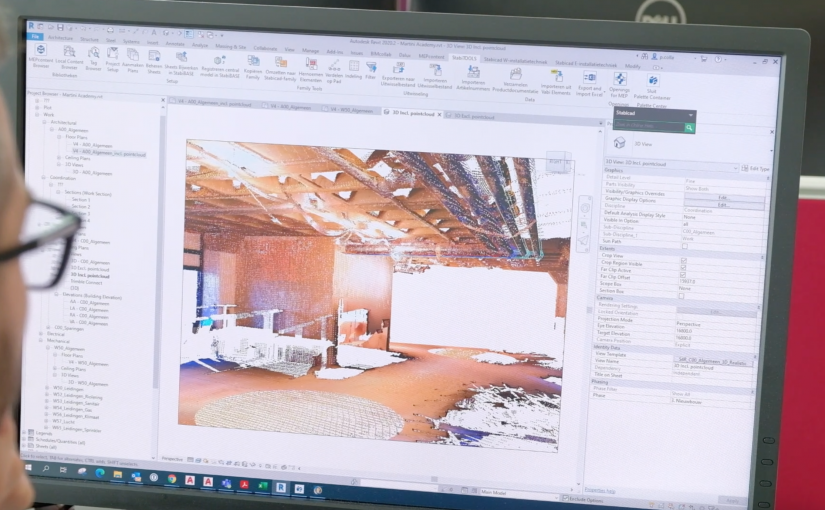Select the Kopiëren Family tool
825x510 pixels.
click(253, 67)
